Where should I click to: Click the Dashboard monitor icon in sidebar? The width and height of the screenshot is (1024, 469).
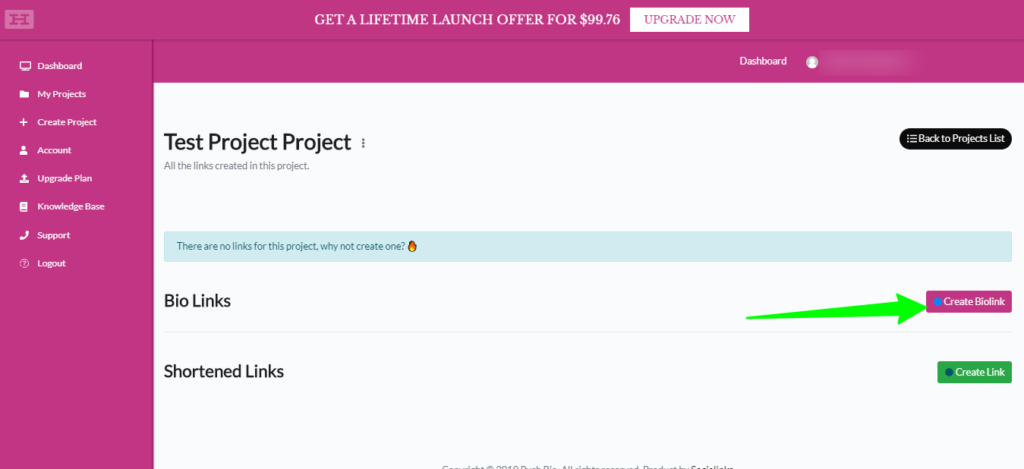coord(25,66)
